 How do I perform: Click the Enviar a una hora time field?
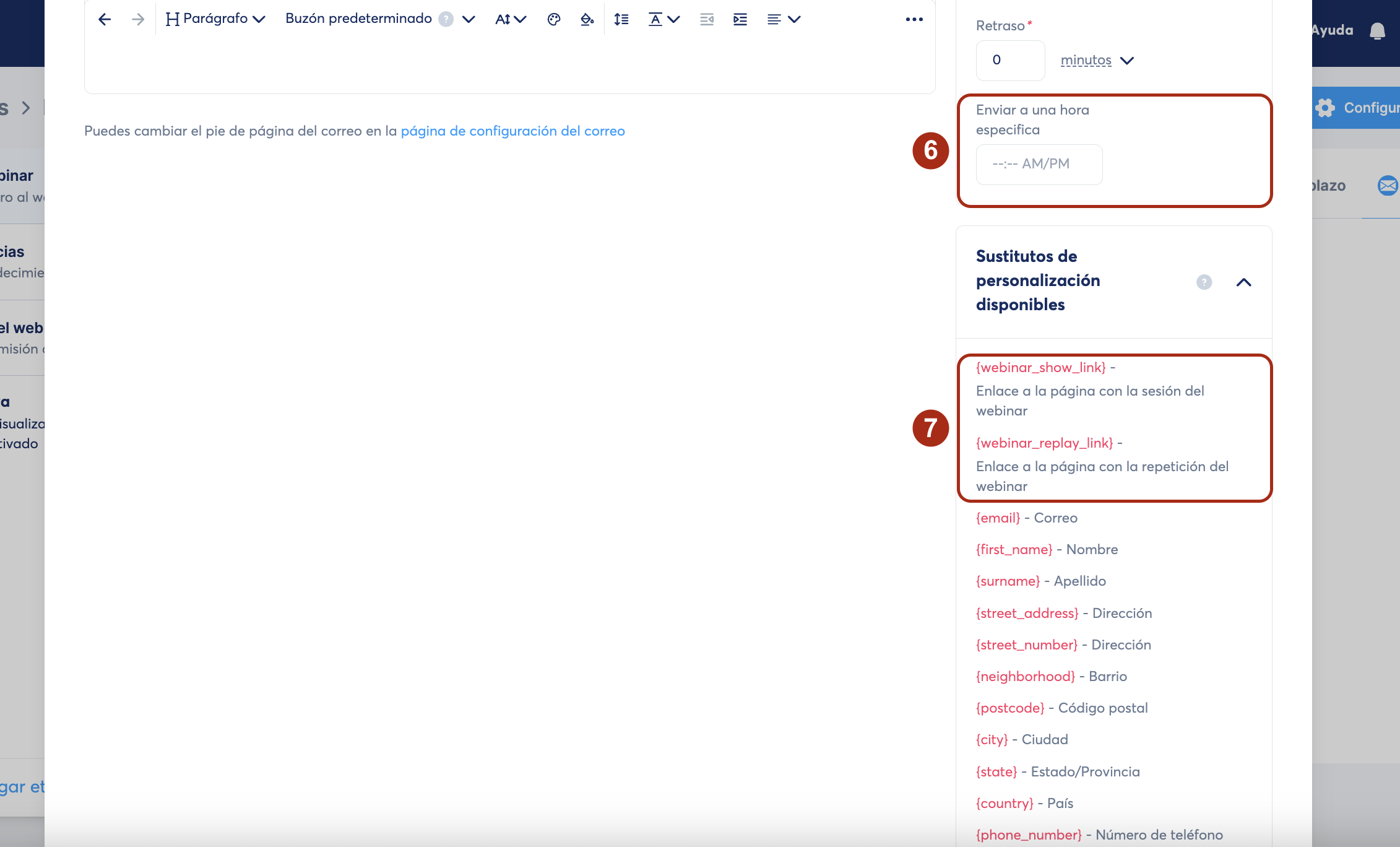tap(1039, 164)
